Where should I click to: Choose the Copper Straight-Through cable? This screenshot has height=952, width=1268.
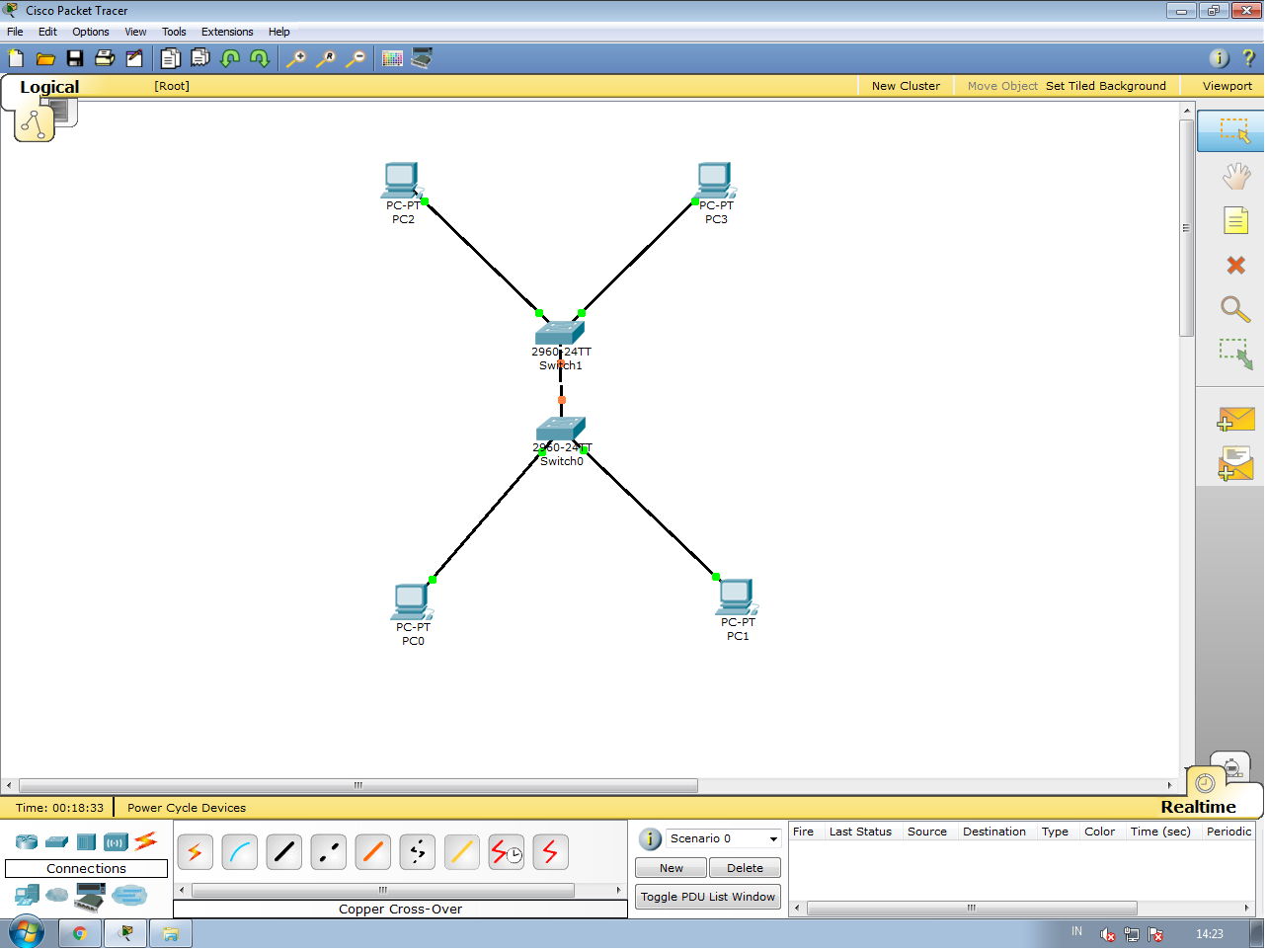284,852
